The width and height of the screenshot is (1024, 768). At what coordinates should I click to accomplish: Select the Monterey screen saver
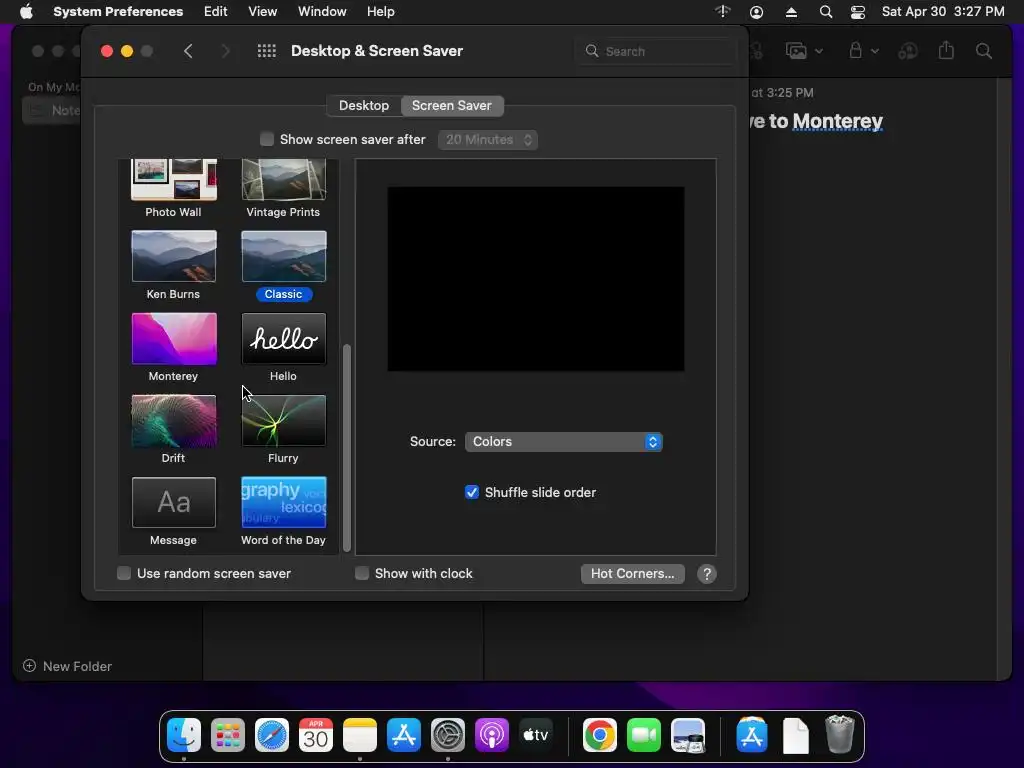tap(174, 338)
